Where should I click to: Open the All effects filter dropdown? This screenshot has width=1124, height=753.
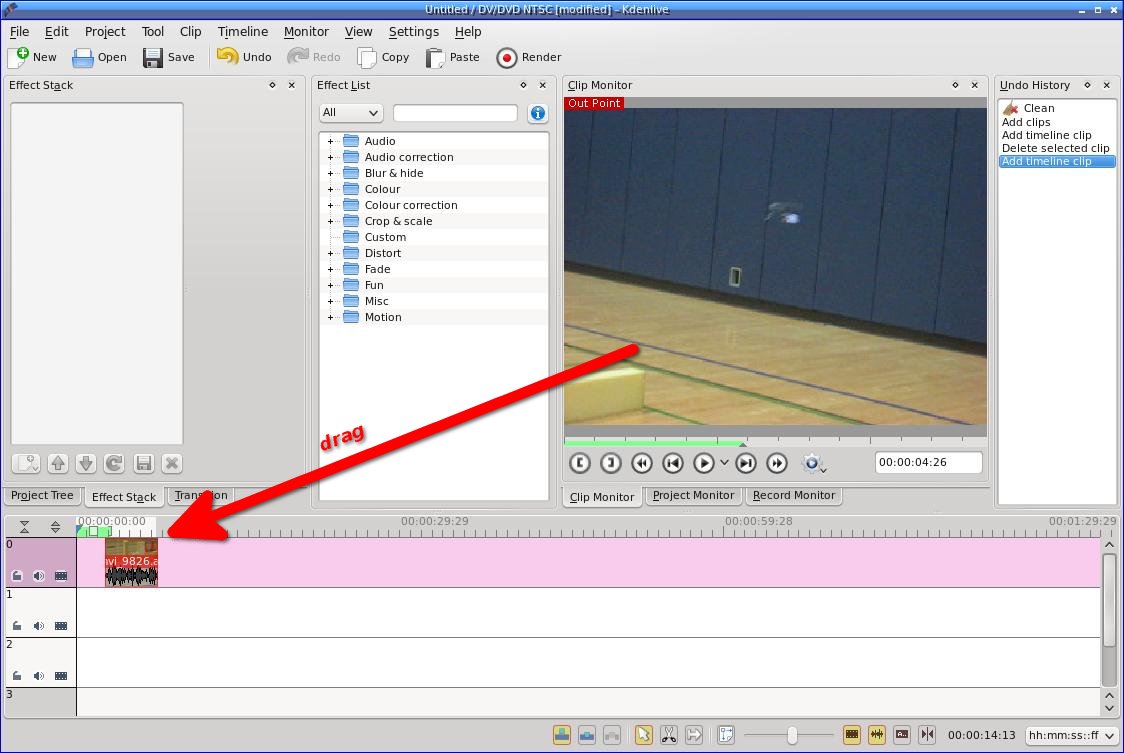(351, 113)
